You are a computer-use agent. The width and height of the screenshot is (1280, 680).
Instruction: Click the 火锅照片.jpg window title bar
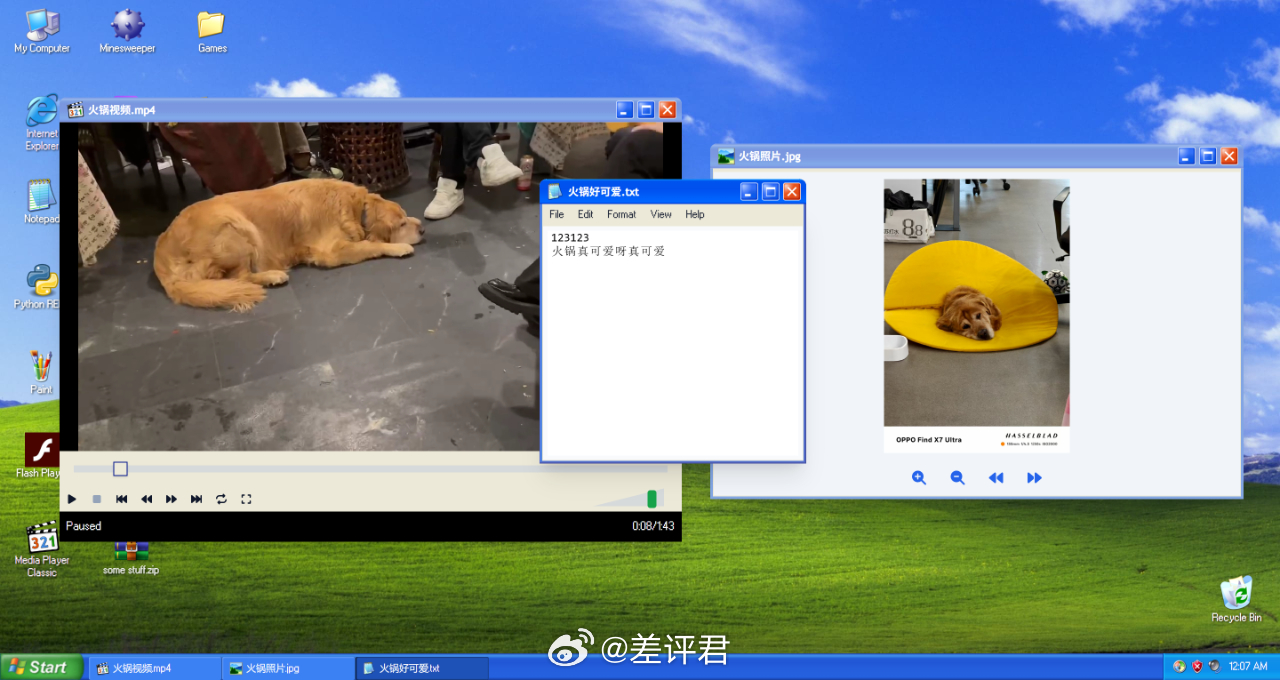point(976,156)
